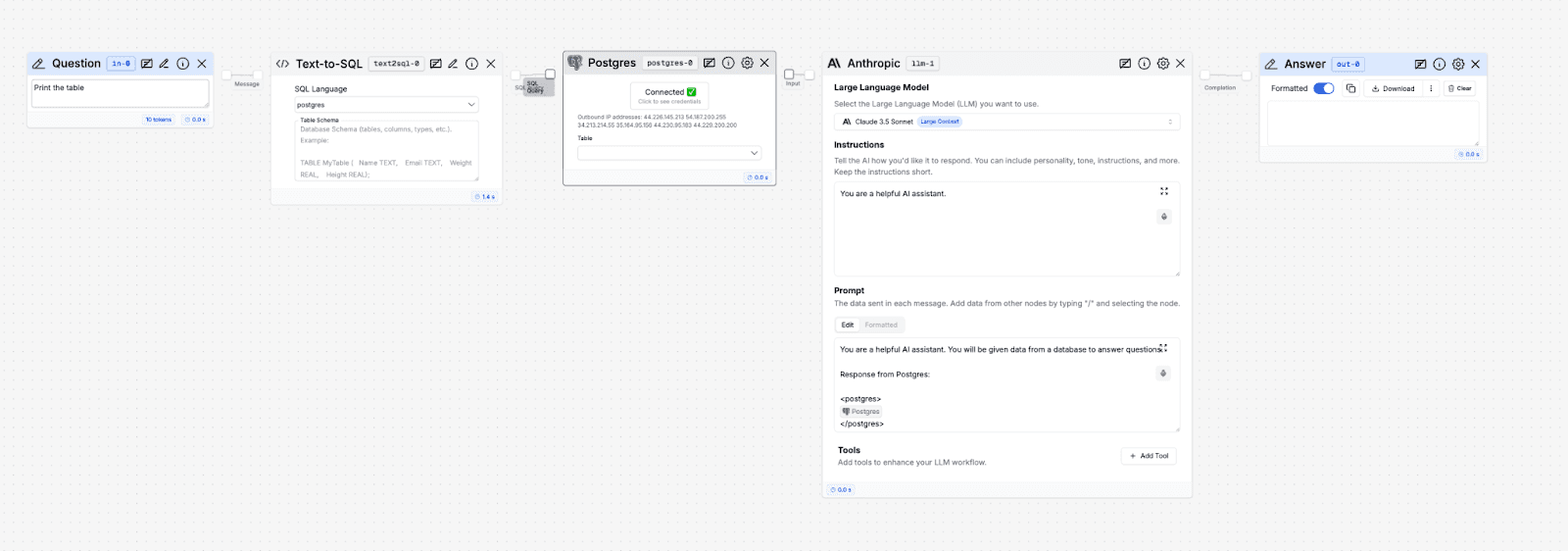This screenshot has height=551, width=1568.
Task: Remove the Answer node with its X
Action: 1475,64
